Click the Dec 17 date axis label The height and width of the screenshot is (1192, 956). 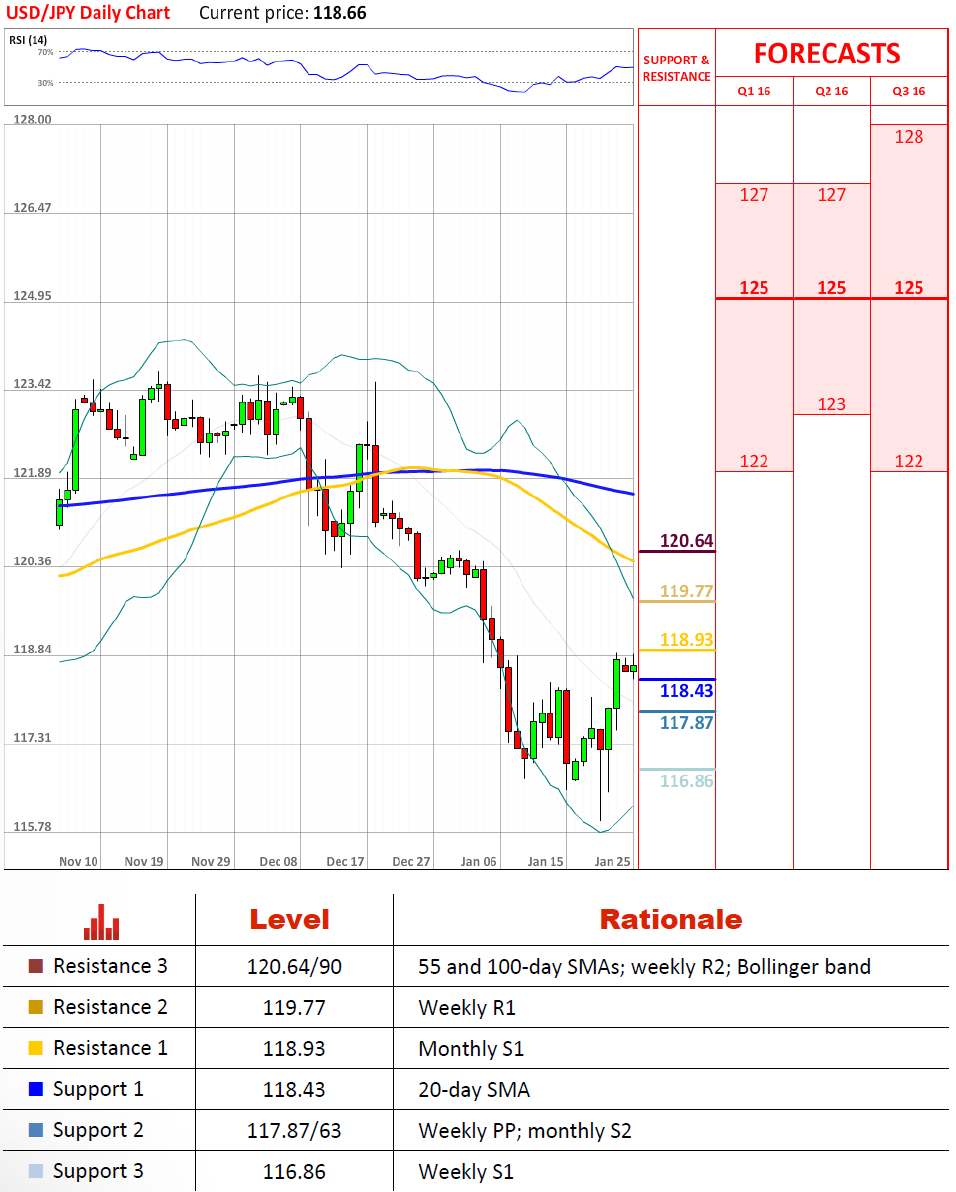(345, 861)
